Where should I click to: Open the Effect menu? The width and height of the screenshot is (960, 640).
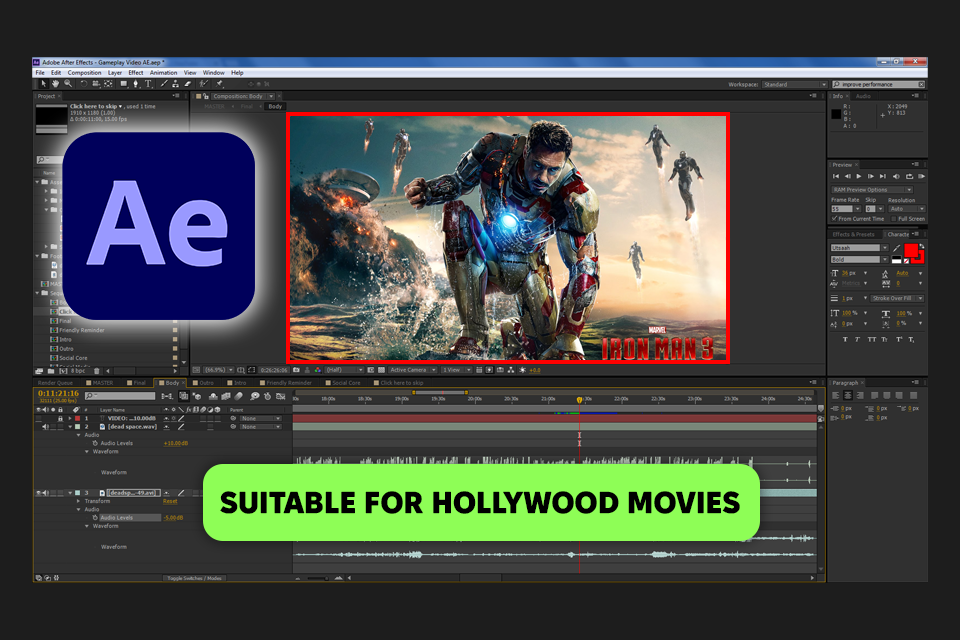(x=136, y=72)
